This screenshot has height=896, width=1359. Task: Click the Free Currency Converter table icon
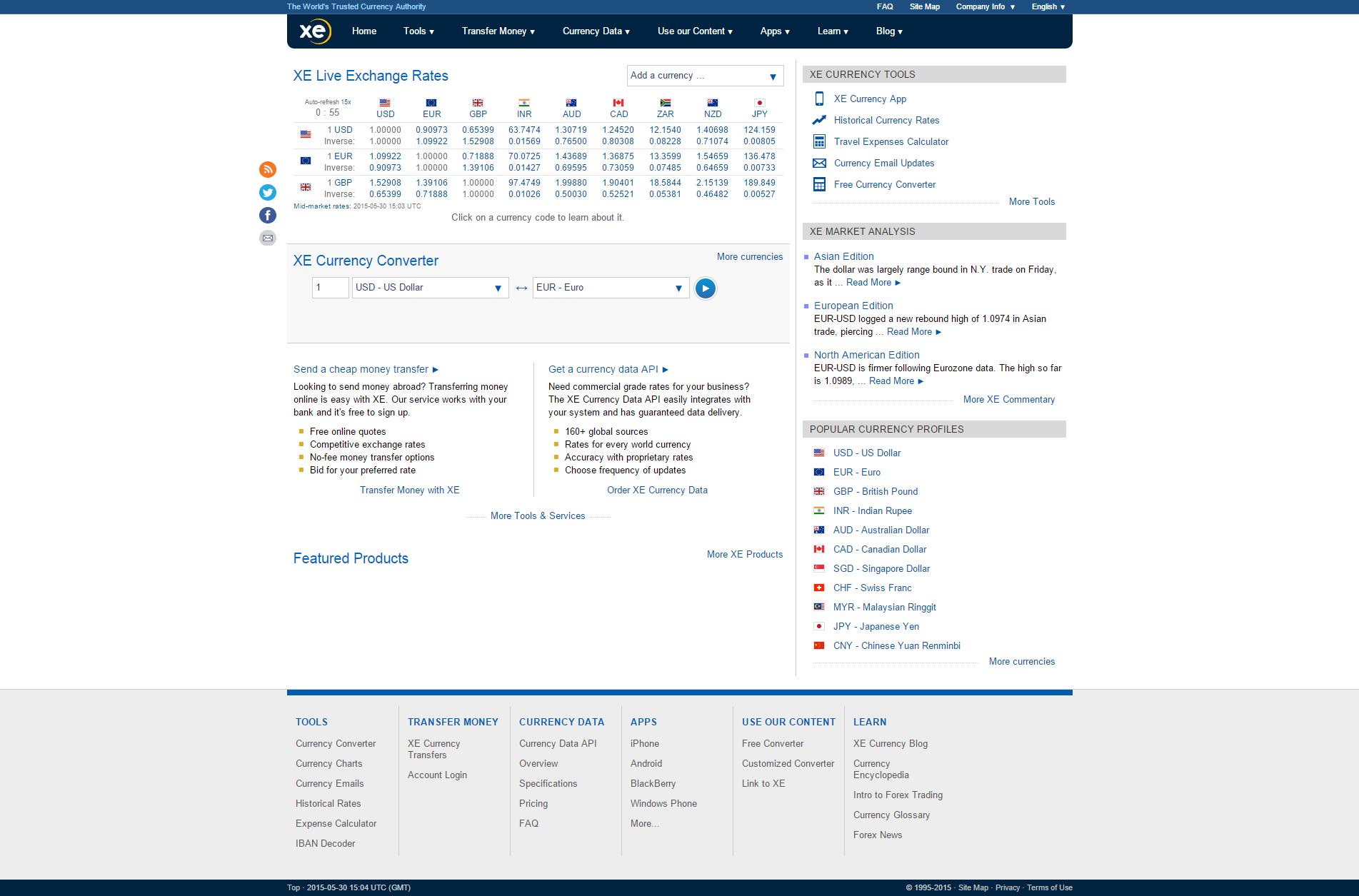[x=819, y=184]
